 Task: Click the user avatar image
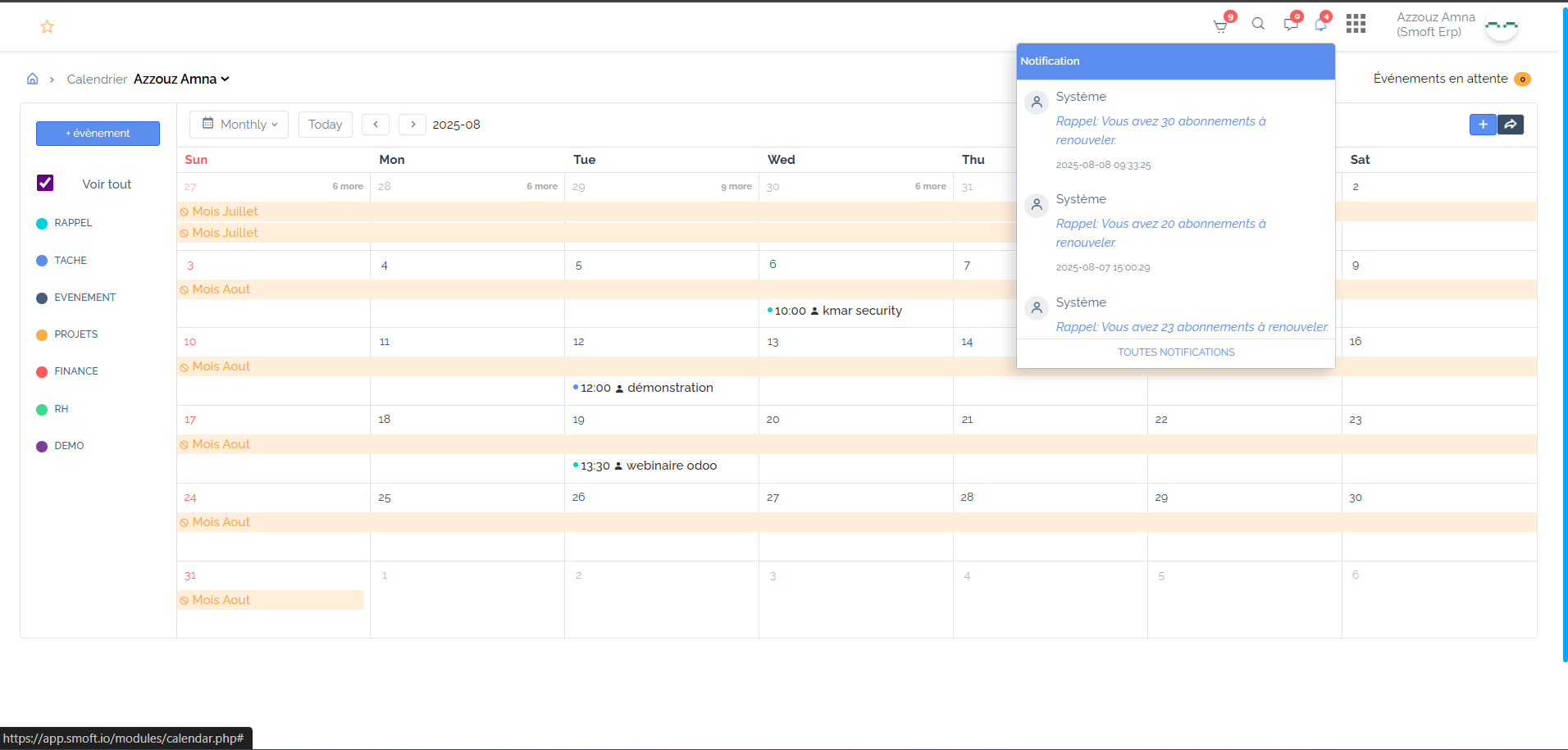tap(1502, 25)
